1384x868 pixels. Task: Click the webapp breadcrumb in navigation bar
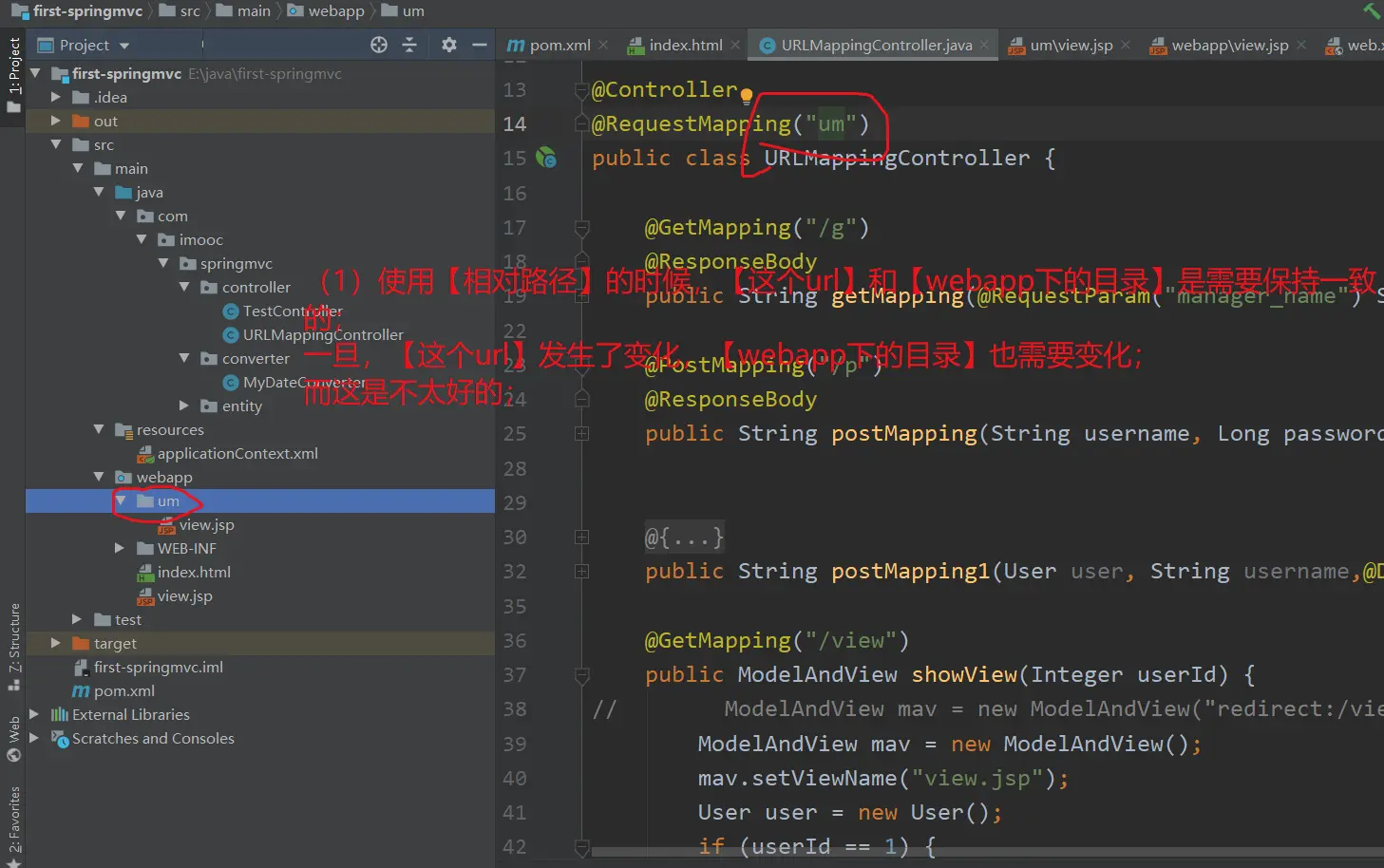[x=335, y=11]
